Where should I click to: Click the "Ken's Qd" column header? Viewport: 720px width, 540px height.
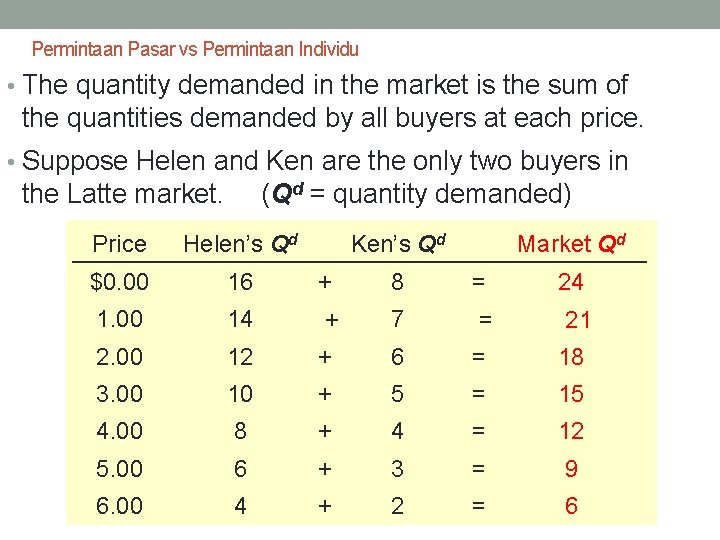[x=398, y=243]
